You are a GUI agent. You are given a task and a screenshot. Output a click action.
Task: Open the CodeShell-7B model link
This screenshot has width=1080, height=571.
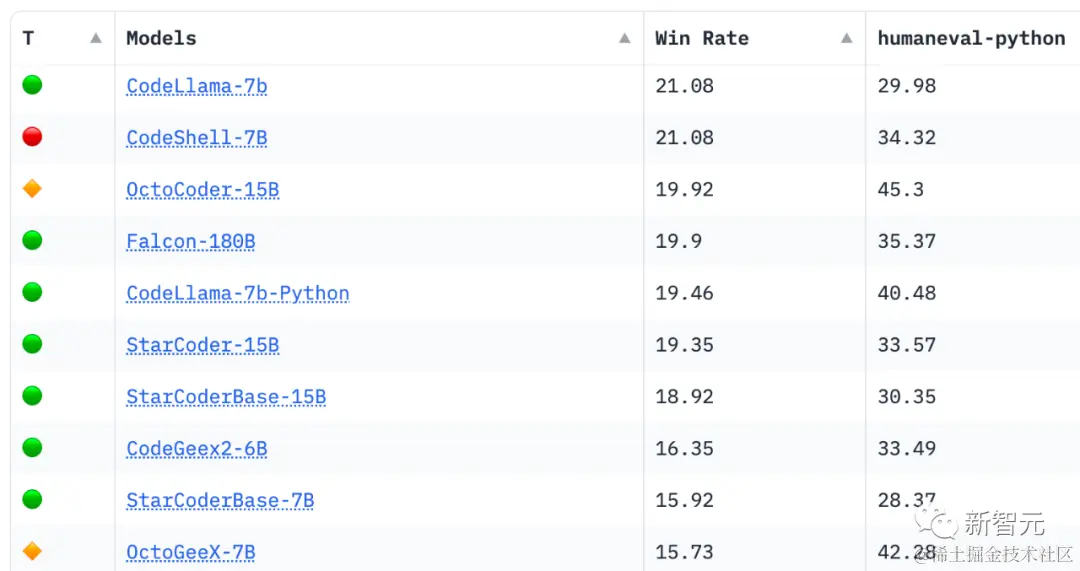coord(196,138)
